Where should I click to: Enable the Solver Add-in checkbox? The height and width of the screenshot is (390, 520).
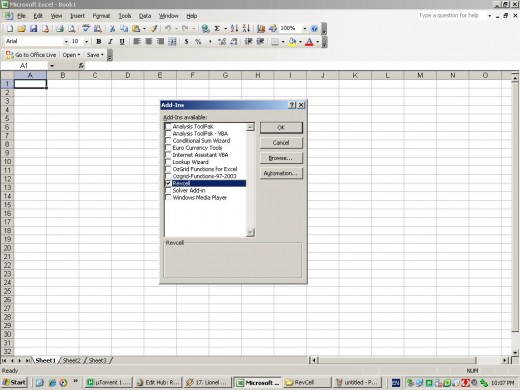tap(168, 190)
